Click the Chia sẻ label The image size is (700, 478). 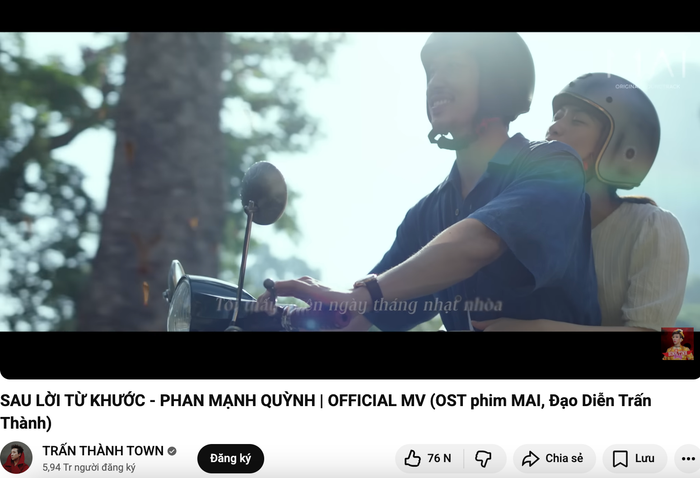[564, 458]
